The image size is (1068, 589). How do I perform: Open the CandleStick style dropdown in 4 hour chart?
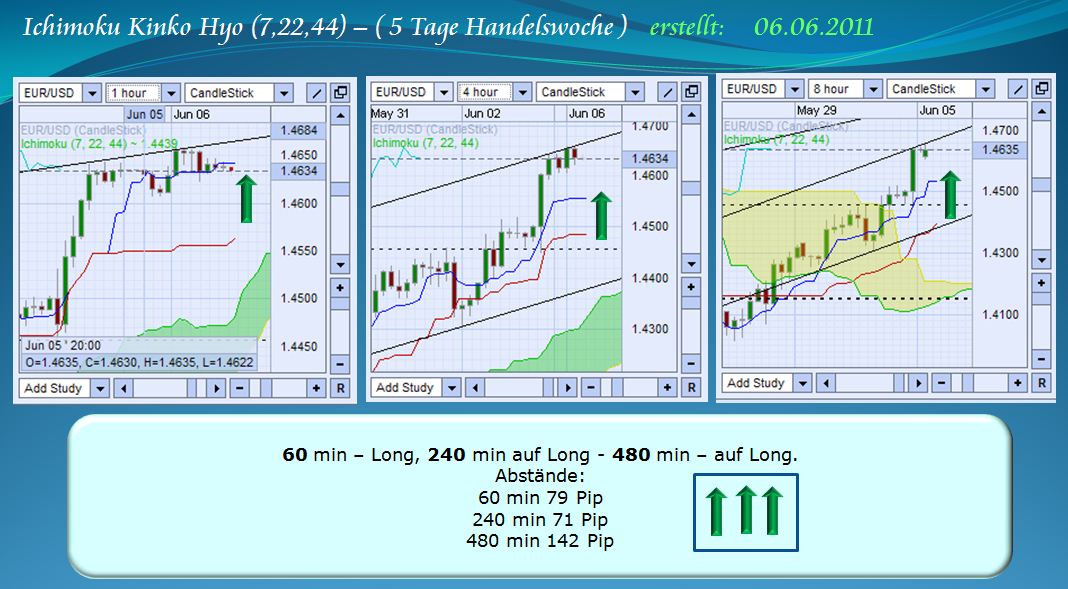click(x=635, y=92)
